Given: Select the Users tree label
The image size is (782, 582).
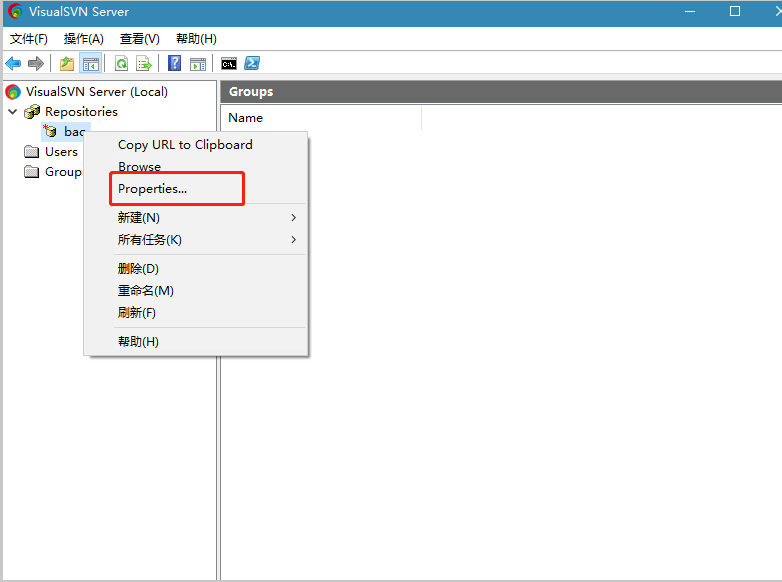Looking at the screenshot, I should pyautogui.click(x=61, y=152).
